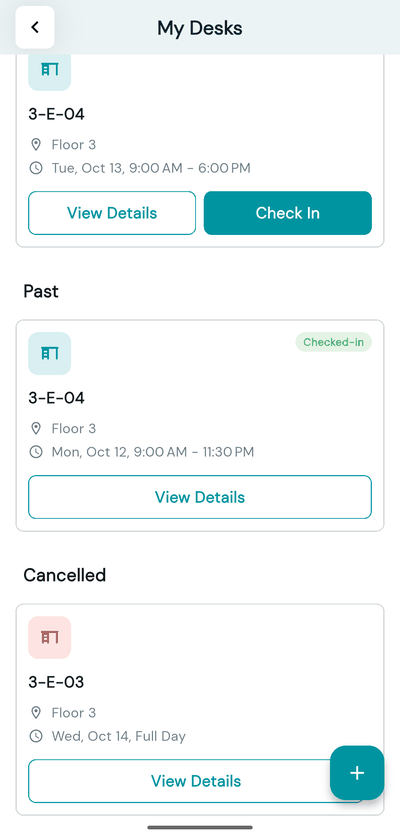Tap the clock icon beside Tue, Oct 13

tap(36, 168)
